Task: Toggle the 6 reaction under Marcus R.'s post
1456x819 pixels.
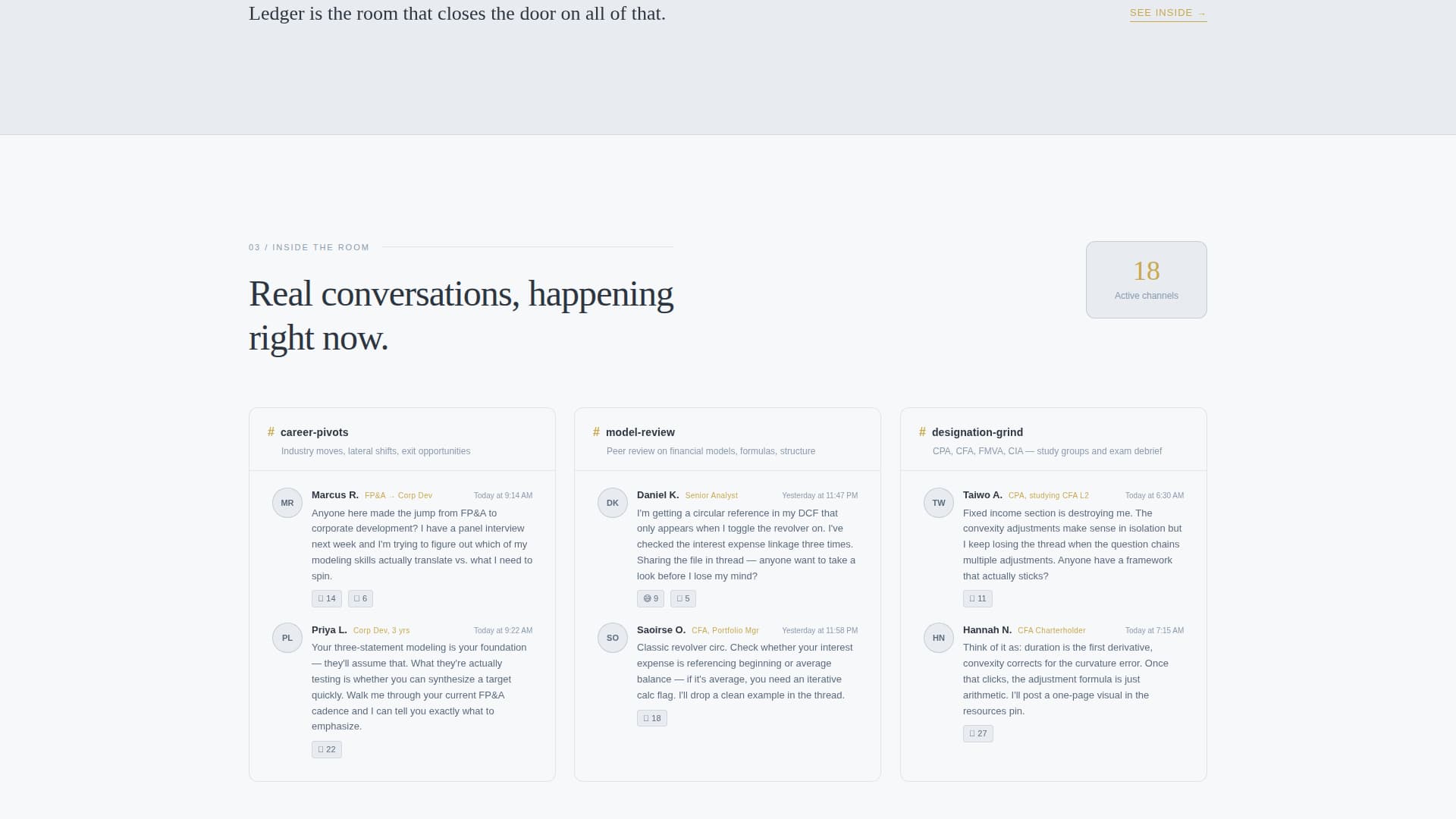Action: [360, 598]
